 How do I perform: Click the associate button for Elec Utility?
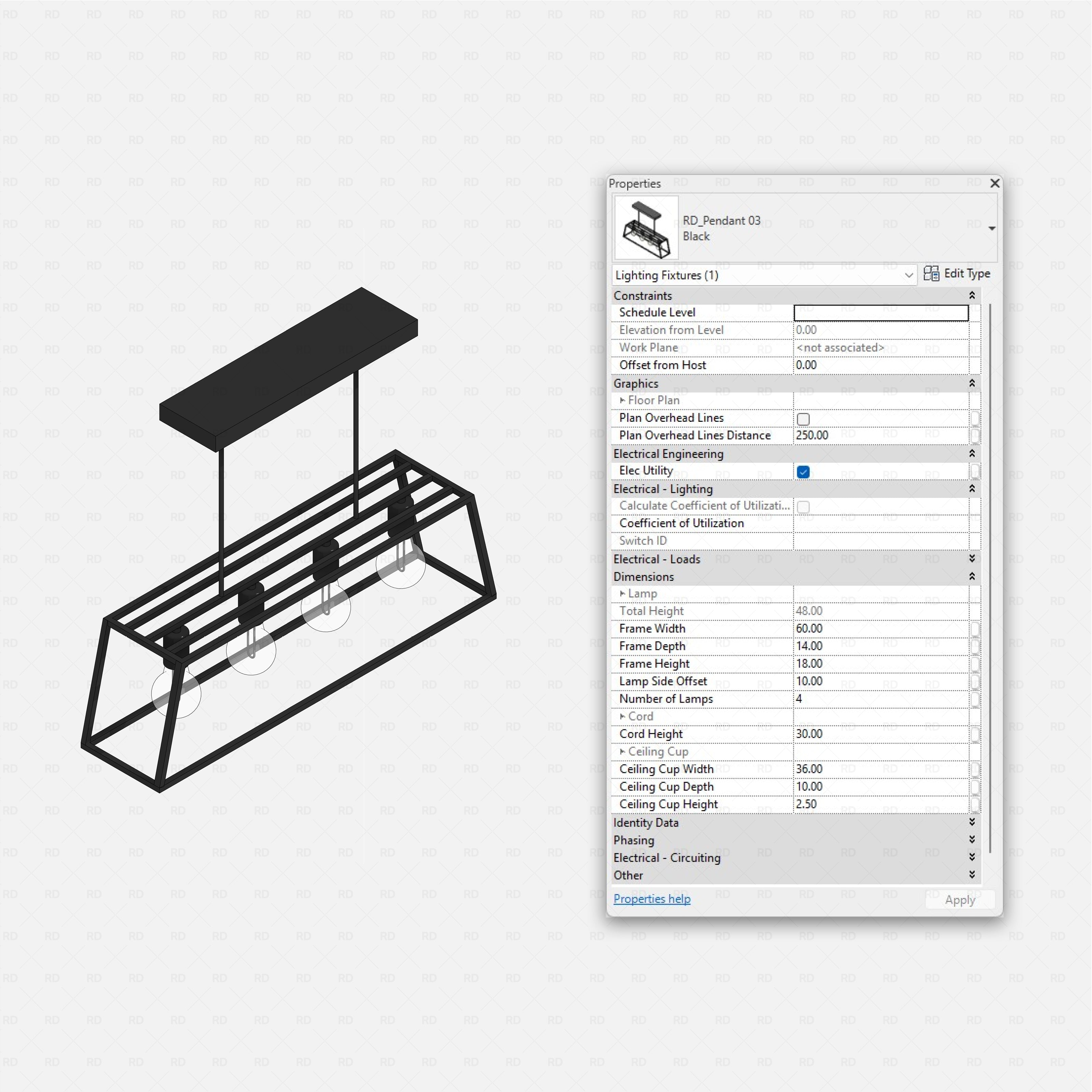pyautogui.click(x=975, y=471)
